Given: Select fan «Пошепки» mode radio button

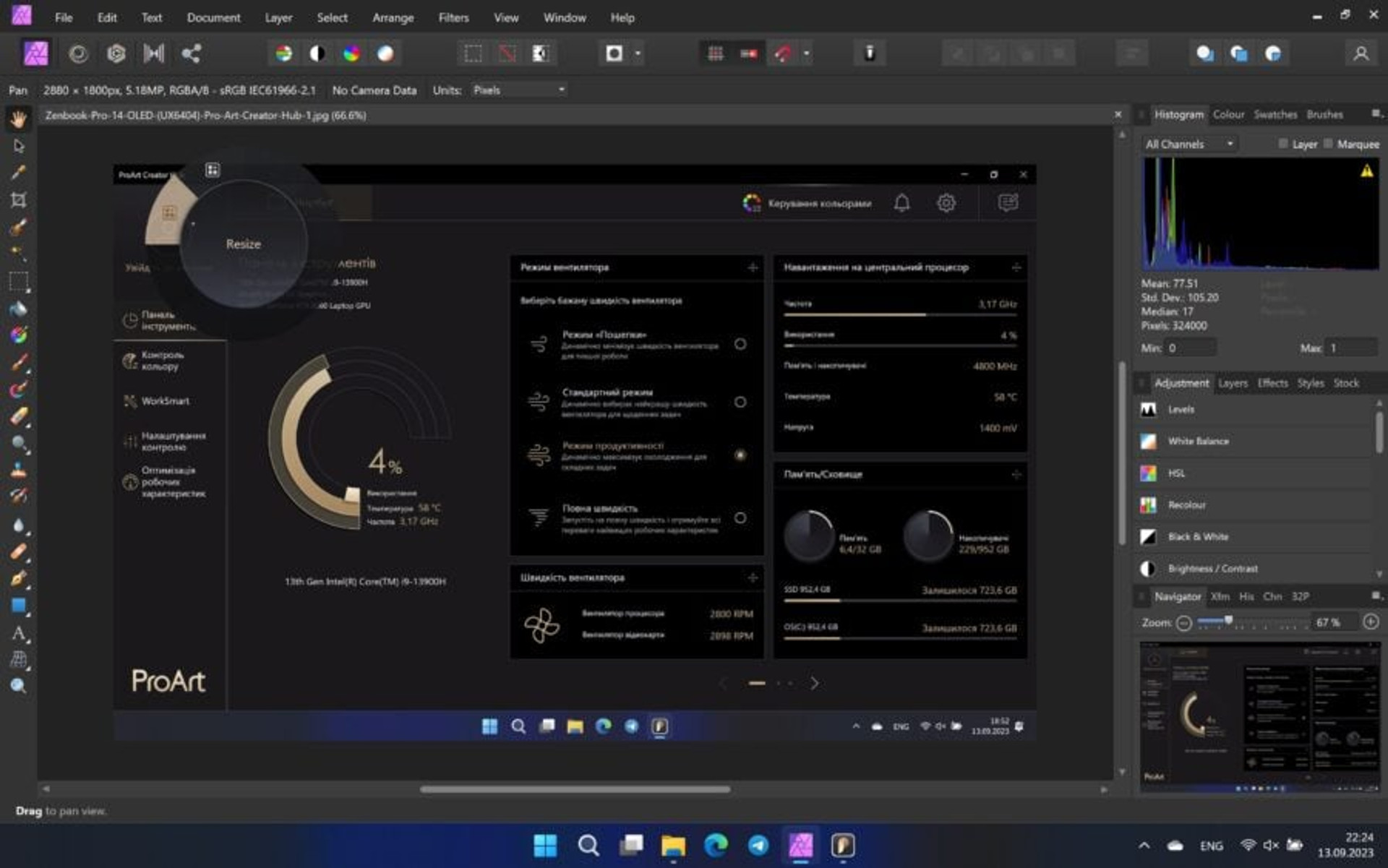Looking at the screenshot, I should 740,344.
